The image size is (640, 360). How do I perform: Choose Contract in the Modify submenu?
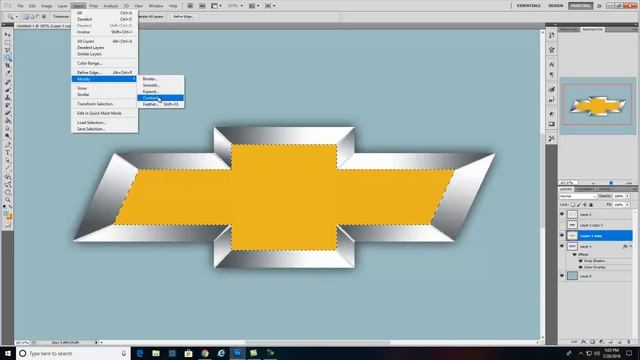click(160, 98)
